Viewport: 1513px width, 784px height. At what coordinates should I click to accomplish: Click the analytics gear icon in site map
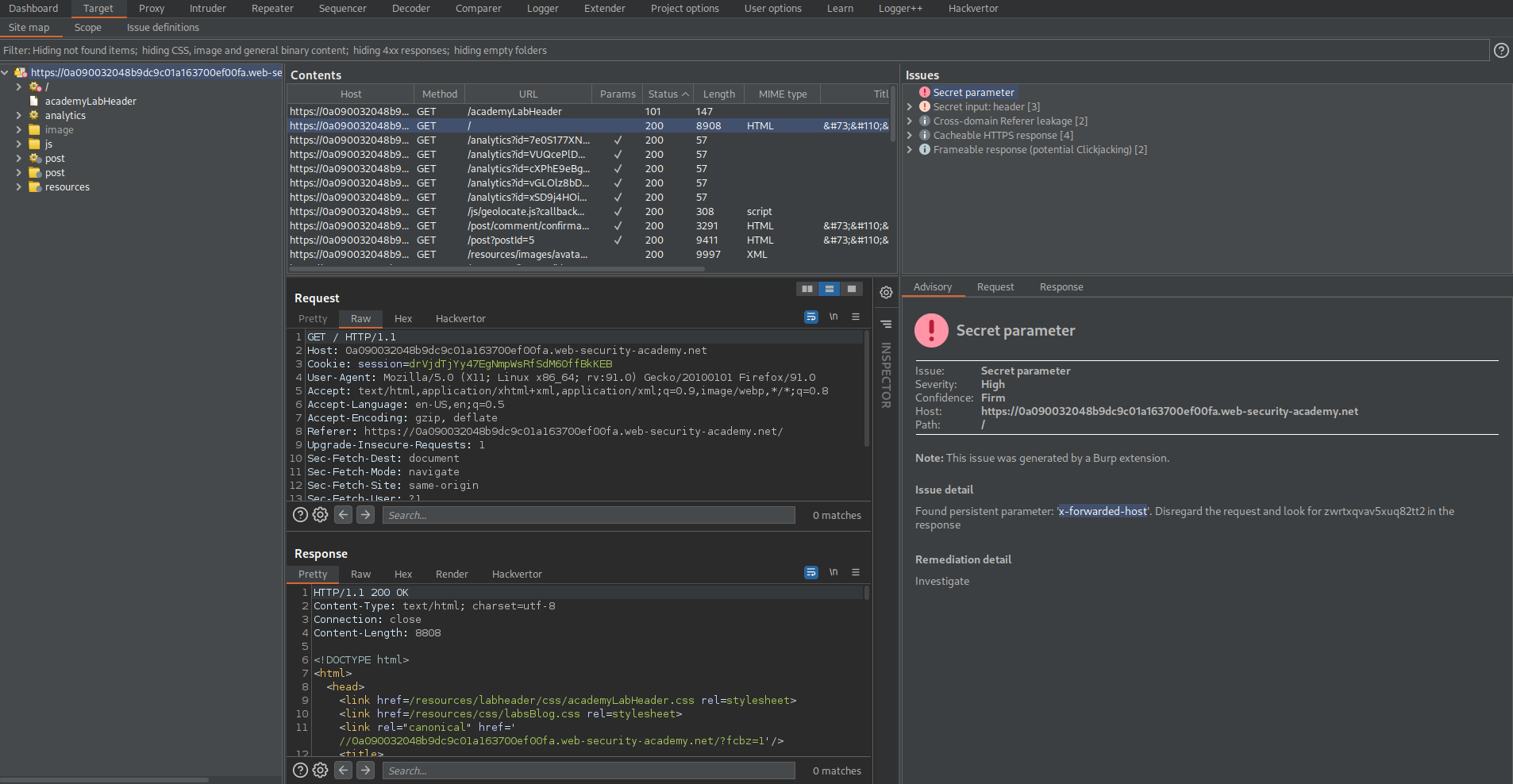(x=34, y=115)
